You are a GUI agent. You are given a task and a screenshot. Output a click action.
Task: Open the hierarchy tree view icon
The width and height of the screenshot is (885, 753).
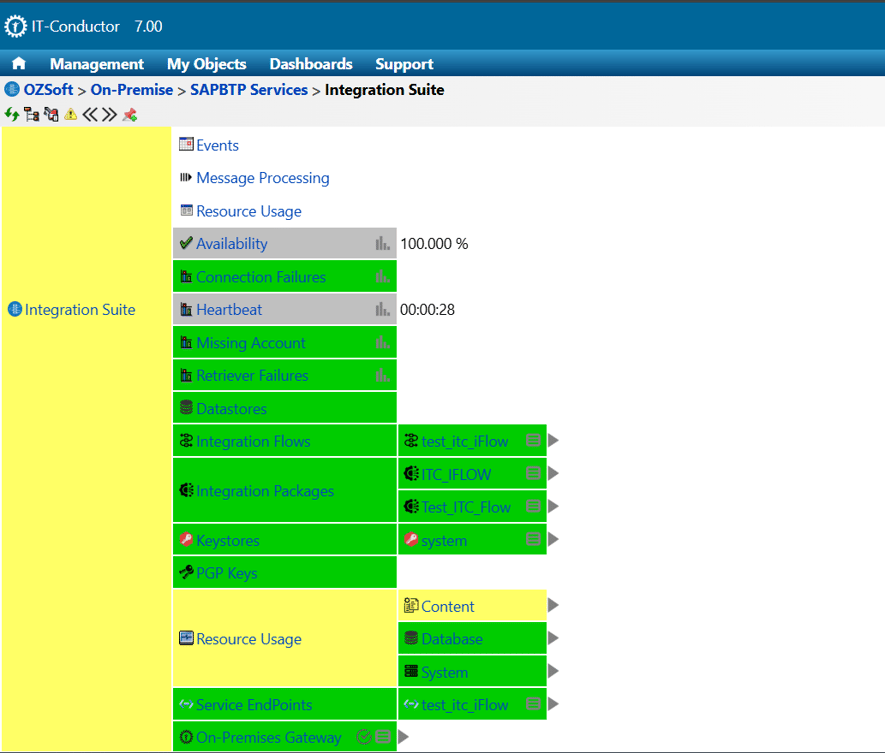click(x=32, y=115)
